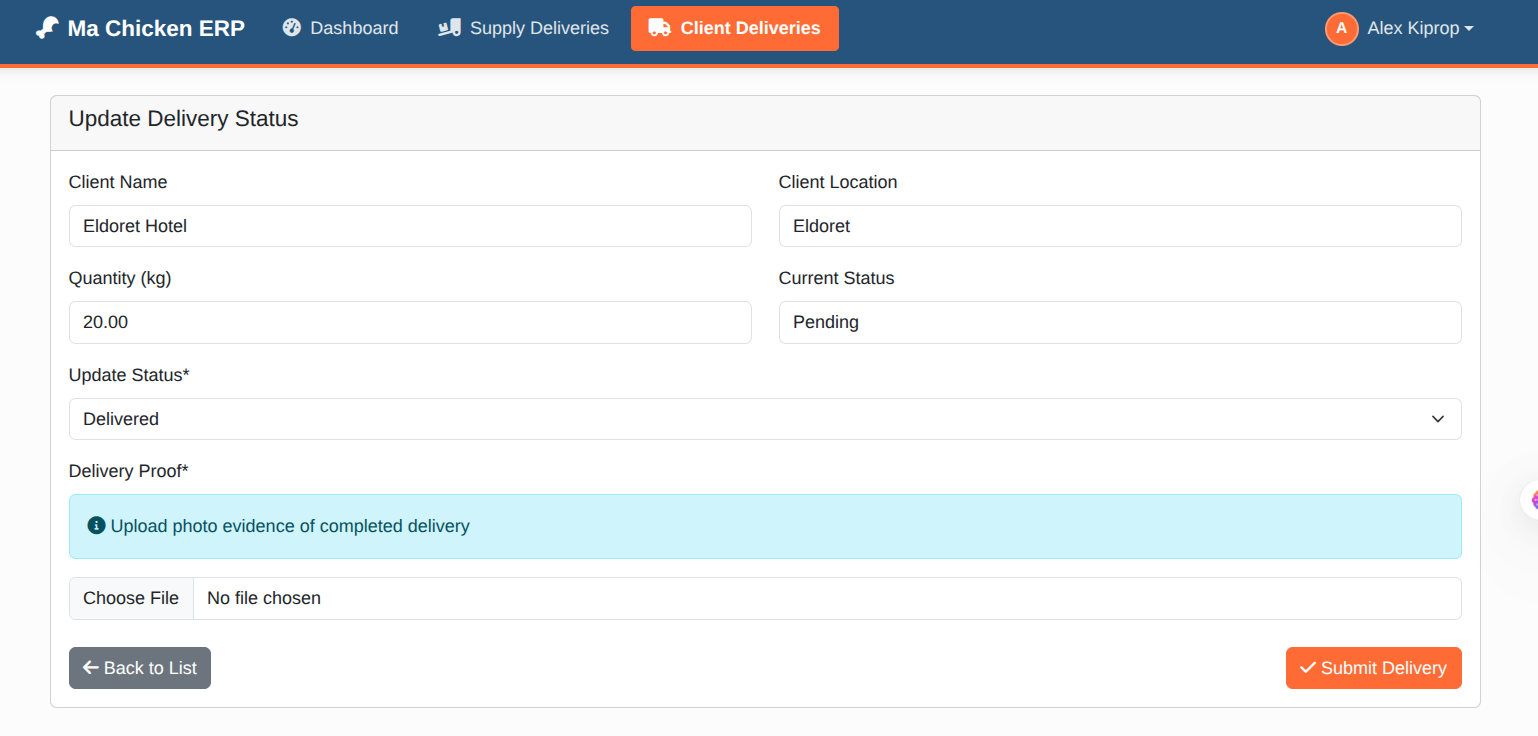
Task: Click the Ma Chicken ERP rooster logo
Action: point(46,27)
